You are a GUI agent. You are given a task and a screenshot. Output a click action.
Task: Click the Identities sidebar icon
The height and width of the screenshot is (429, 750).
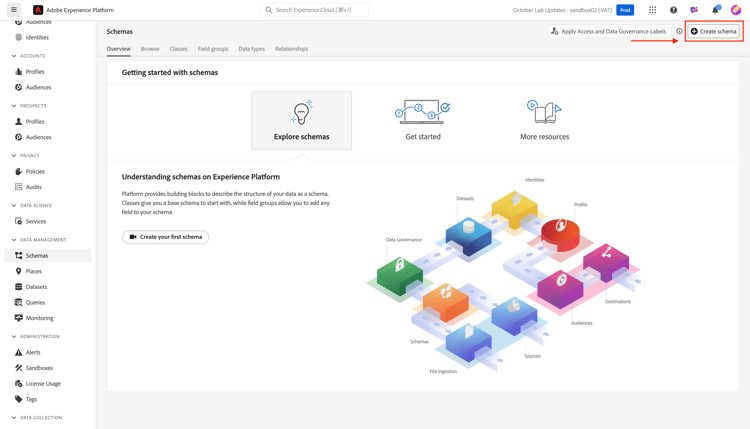click(x=19, y=37)
